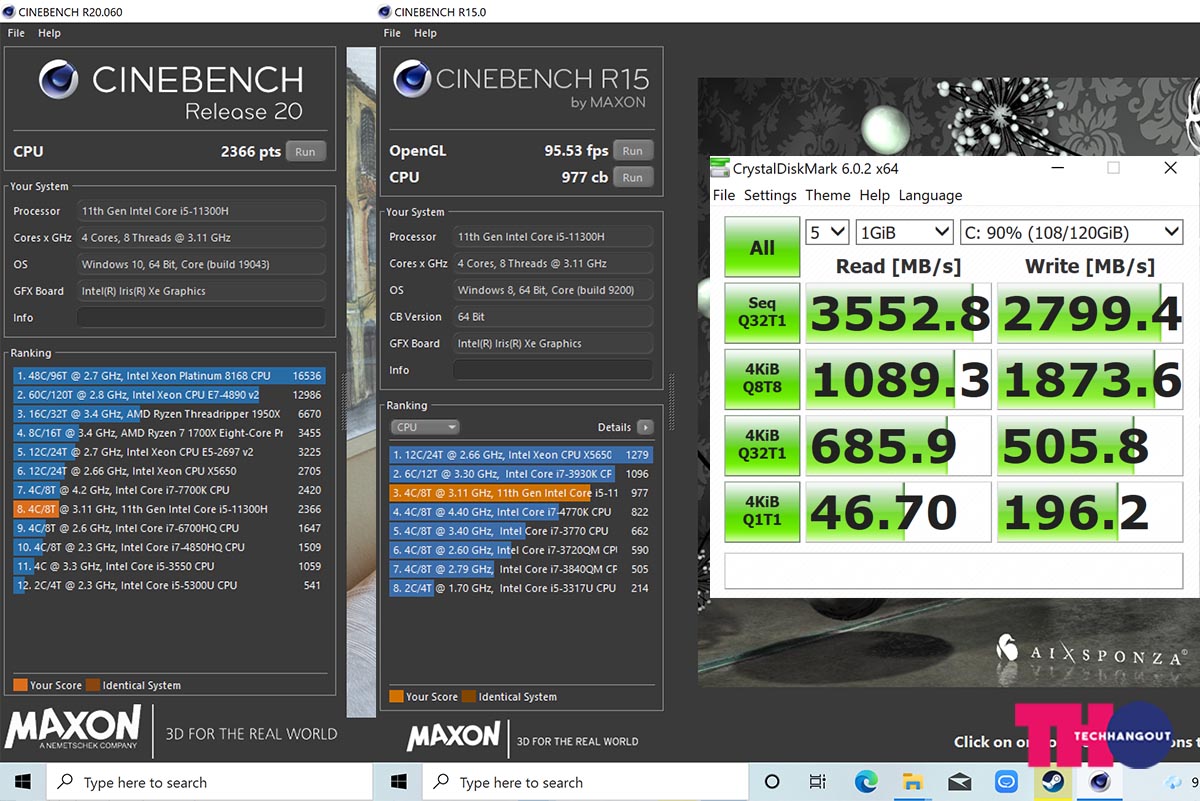The width and height of the screenshot is (1200, 801).
Task: Open CPU ranking type dropdown in R15
Action: tap(424, 427)
